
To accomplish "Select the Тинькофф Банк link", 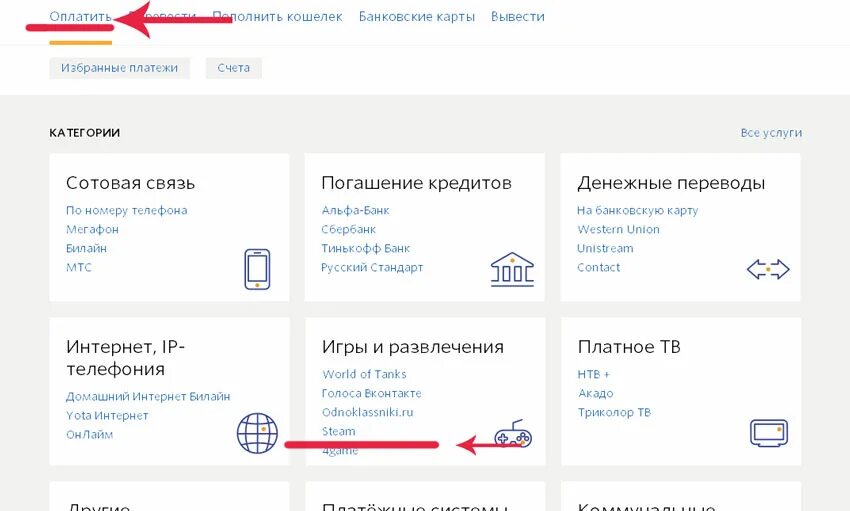I will (x=366, y=248).
